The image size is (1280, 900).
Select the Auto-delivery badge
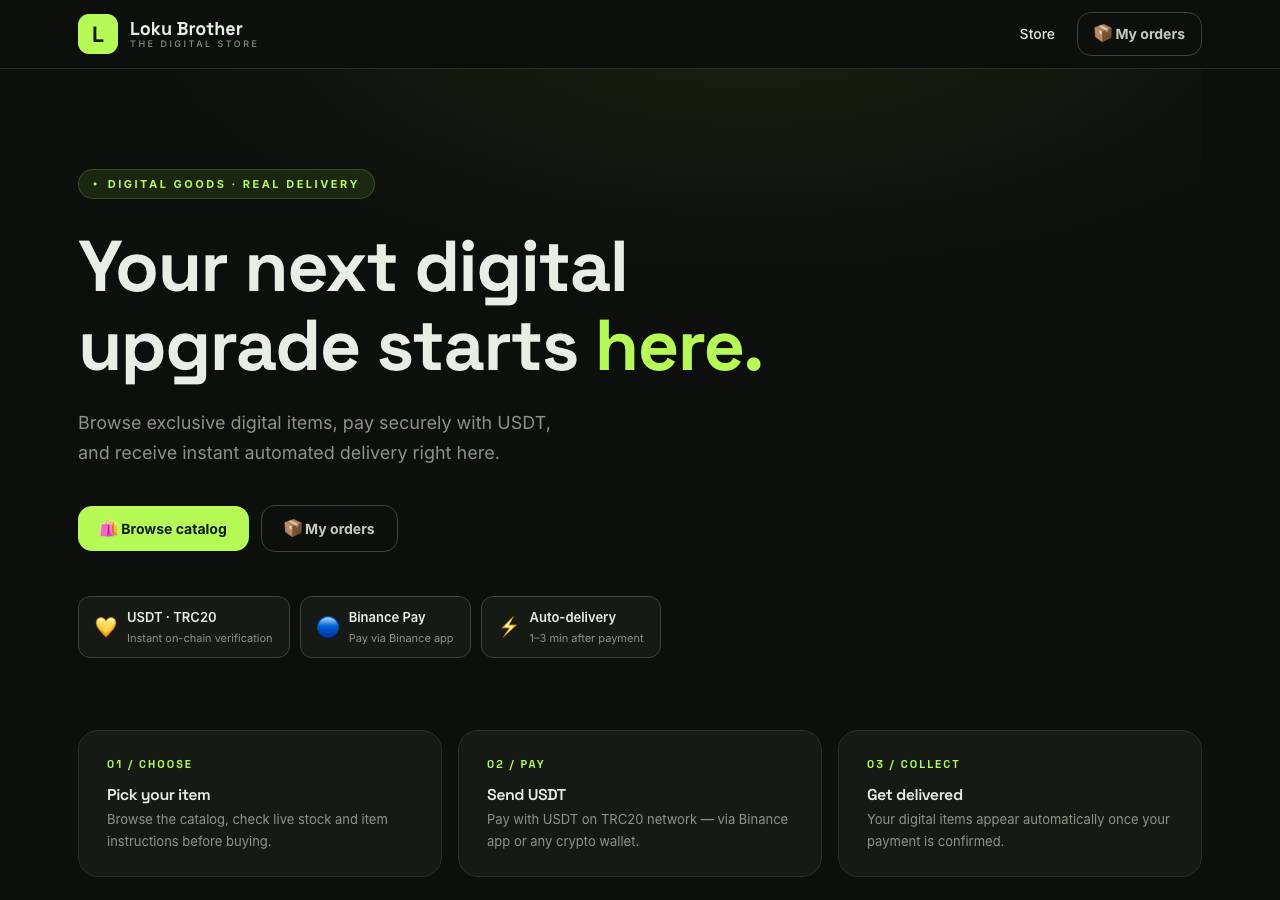pyautogui.click(x=571, y=627)
